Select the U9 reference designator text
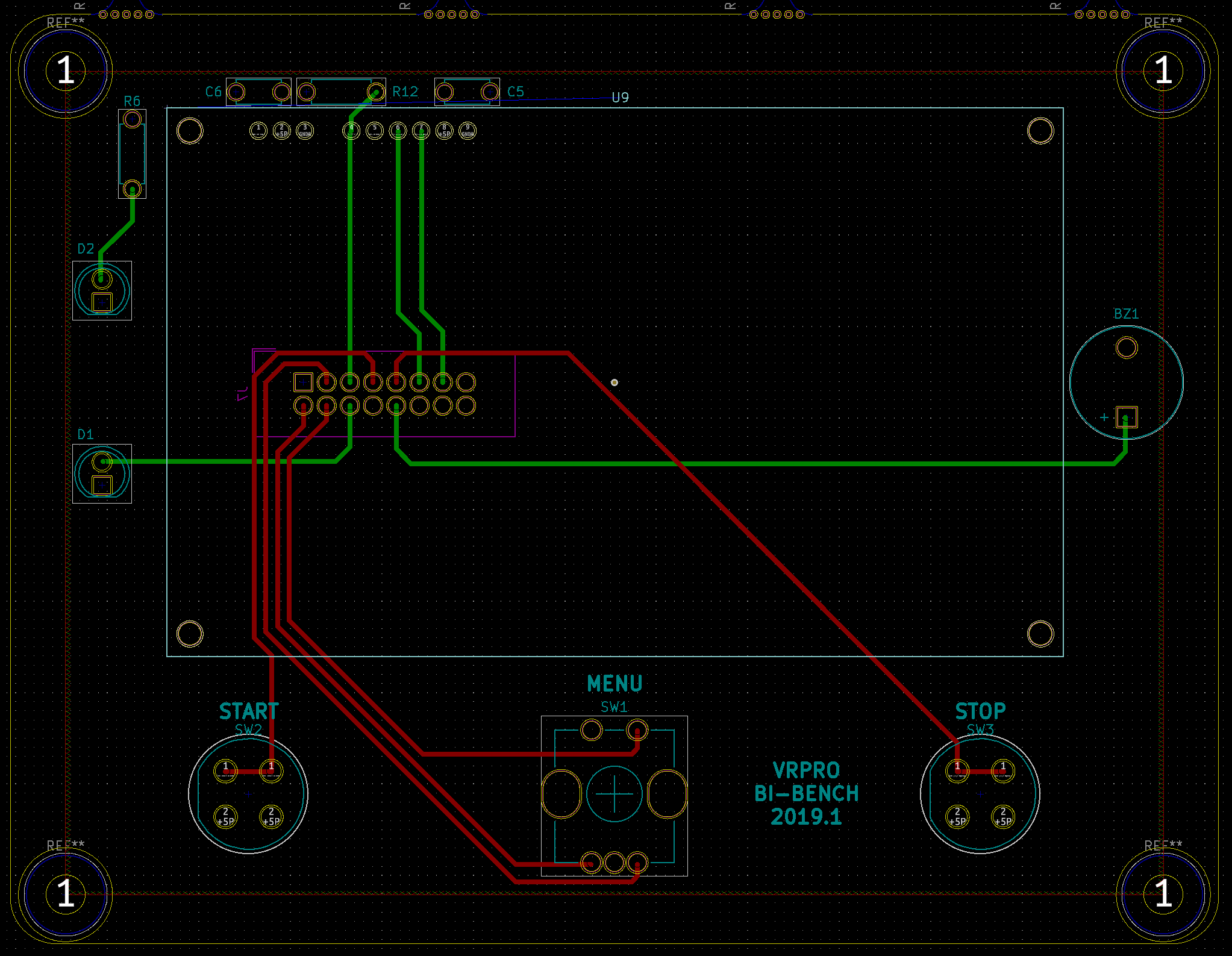1232x956 pixels. tap(620, 98)
